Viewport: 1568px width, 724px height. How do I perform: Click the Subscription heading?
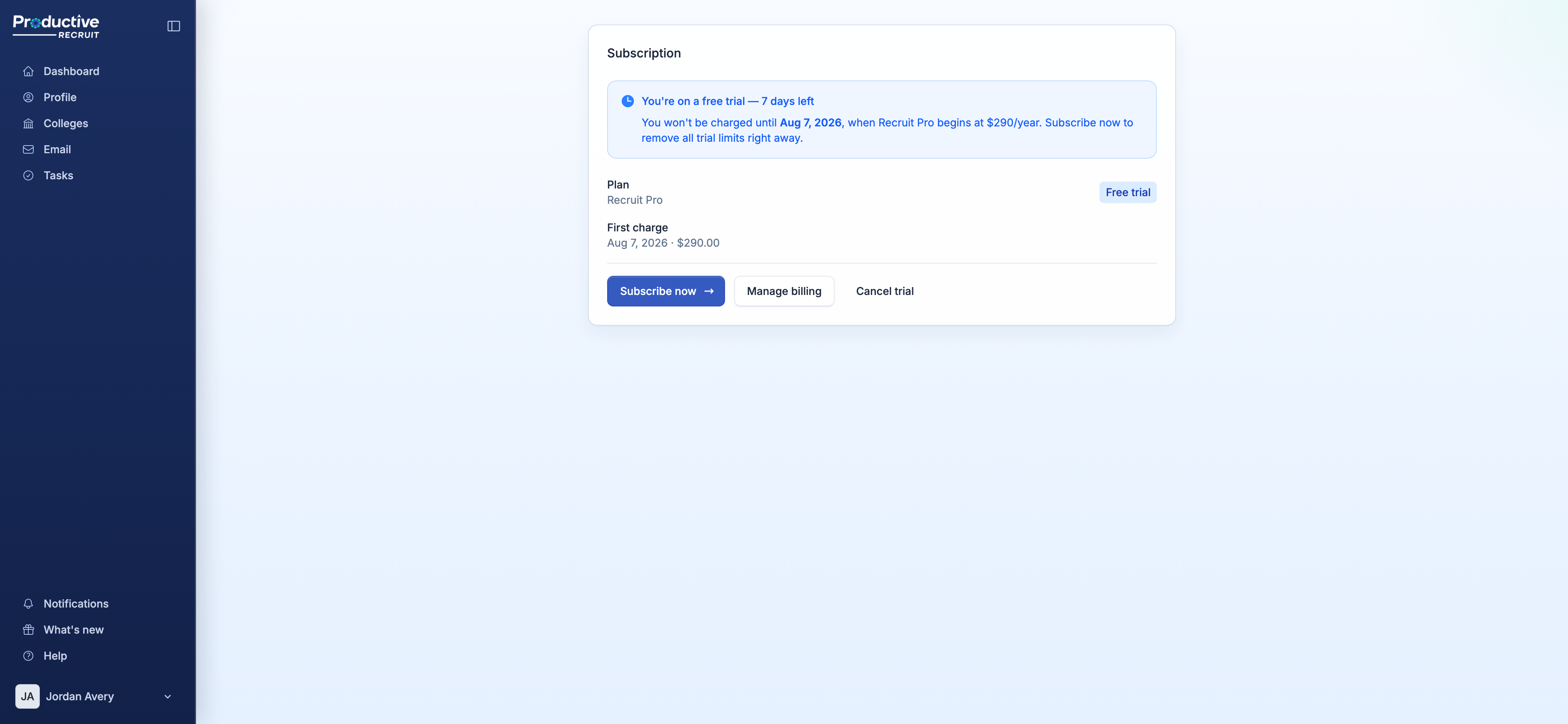tap(644, 53)
